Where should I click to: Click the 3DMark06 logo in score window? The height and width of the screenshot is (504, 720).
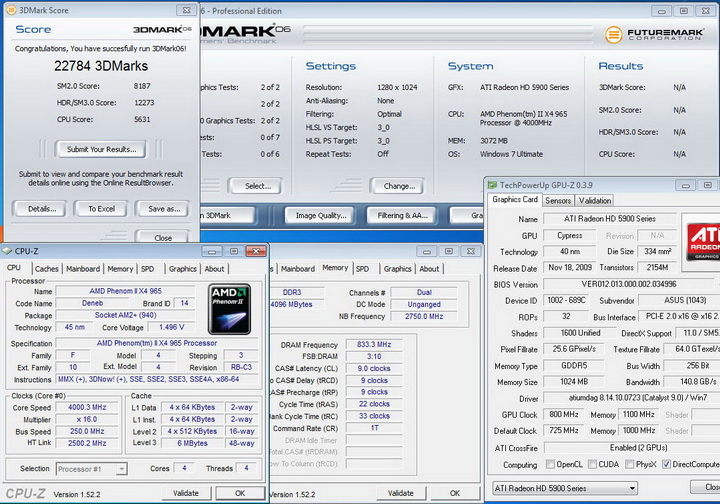pyautogui.click(x=162, y=30)
